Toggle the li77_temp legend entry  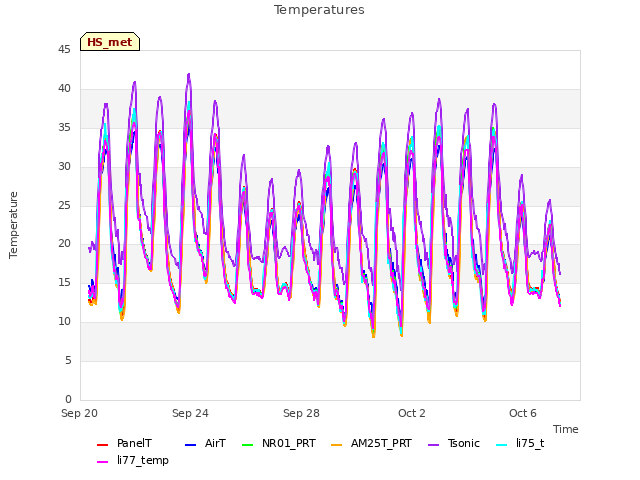[x=133, y=461]
